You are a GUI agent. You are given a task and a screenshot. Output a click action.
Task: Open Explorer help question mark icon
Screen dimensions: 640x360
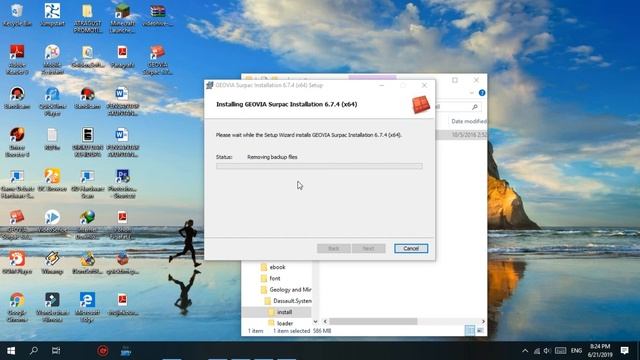click(482, 93)
